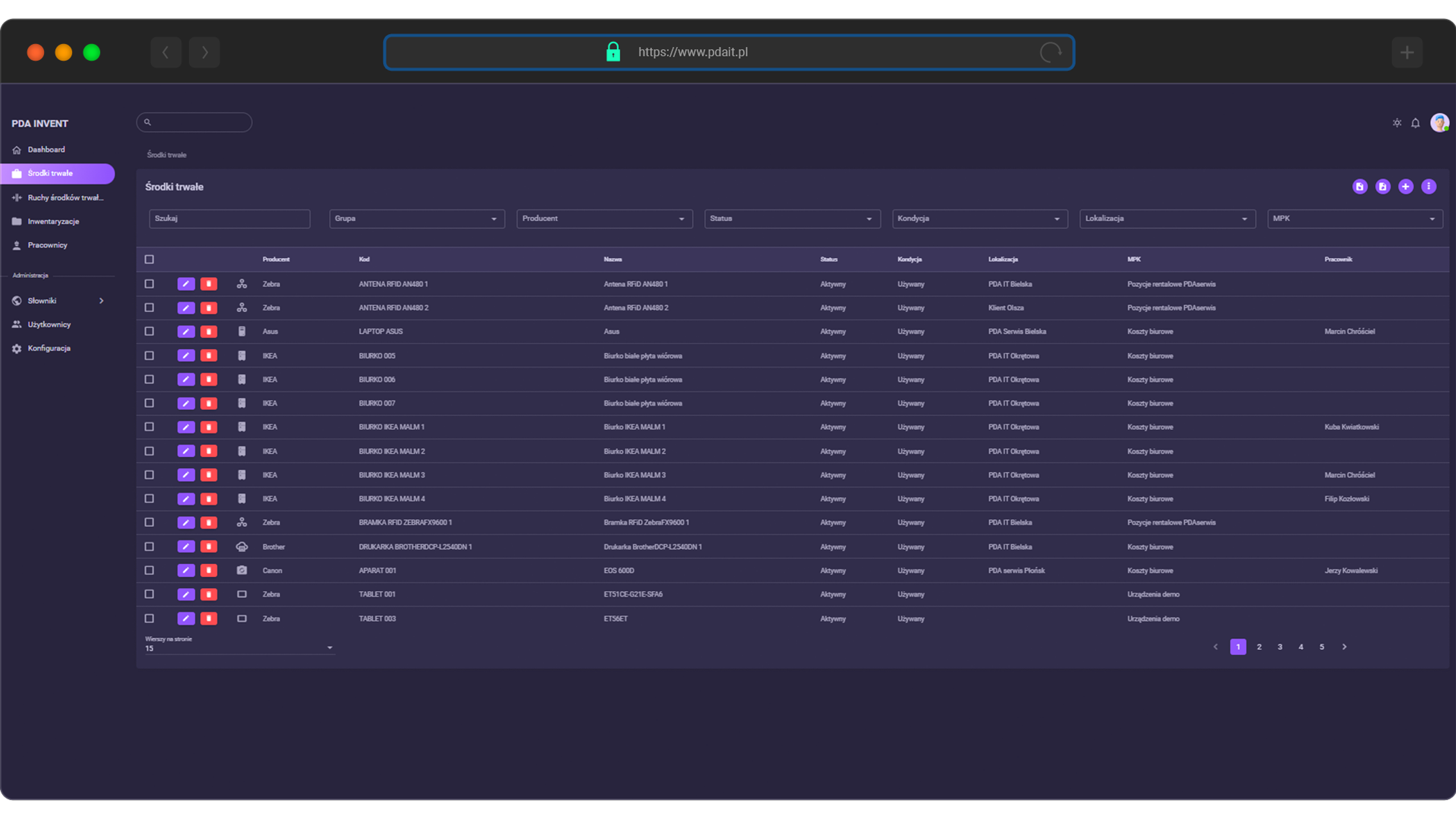This screenshot has width=1456, height=819.
Task: Go to page 3 of the table
Action: tap(1280, 647)
